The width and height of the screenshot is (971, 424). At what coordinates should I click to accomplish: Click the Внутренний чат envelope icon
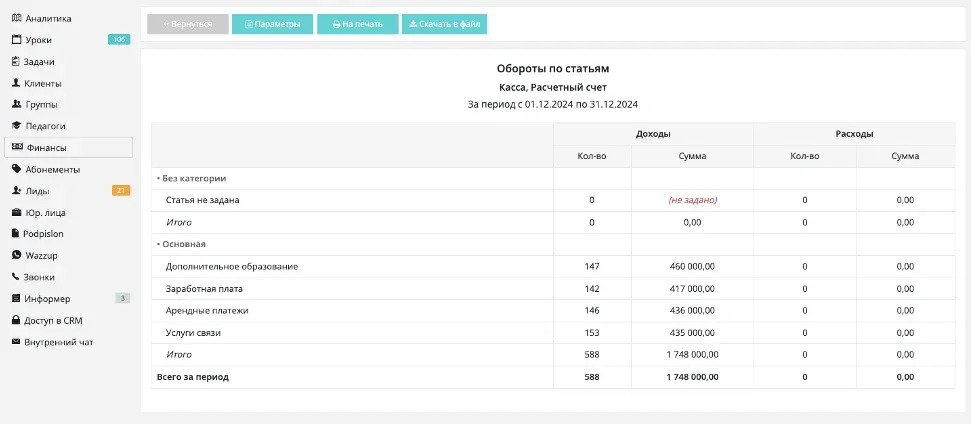tap(16, 342)
